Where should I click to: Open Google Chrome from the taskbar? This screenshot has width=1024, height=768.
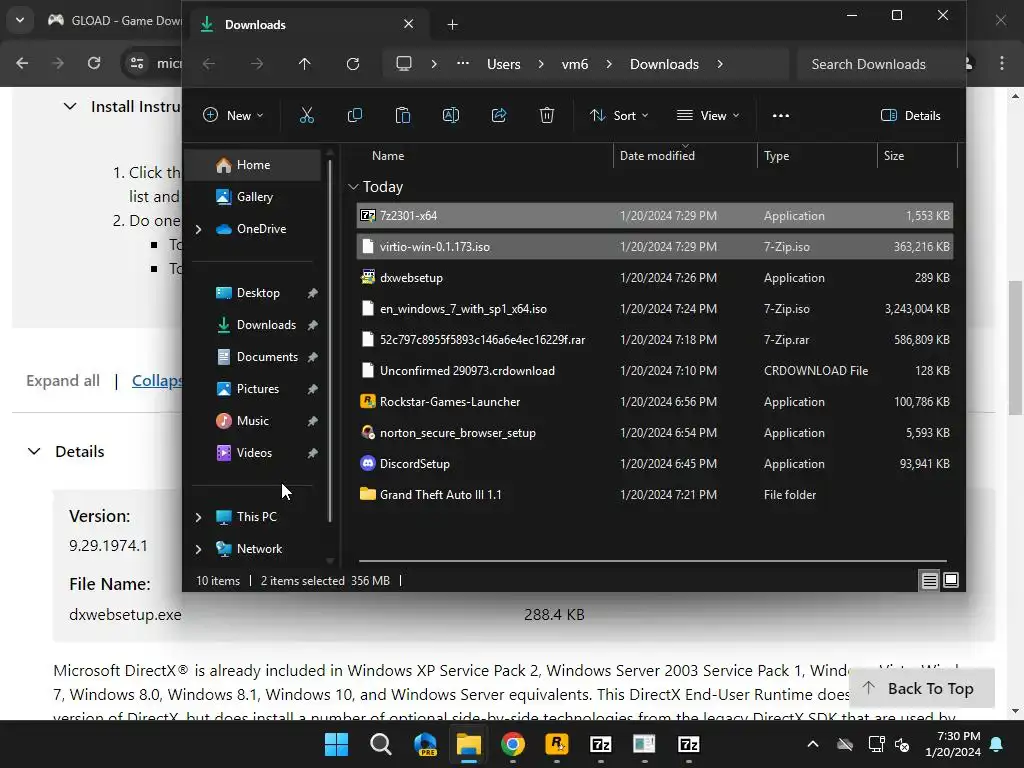click(x=513, y=744)
